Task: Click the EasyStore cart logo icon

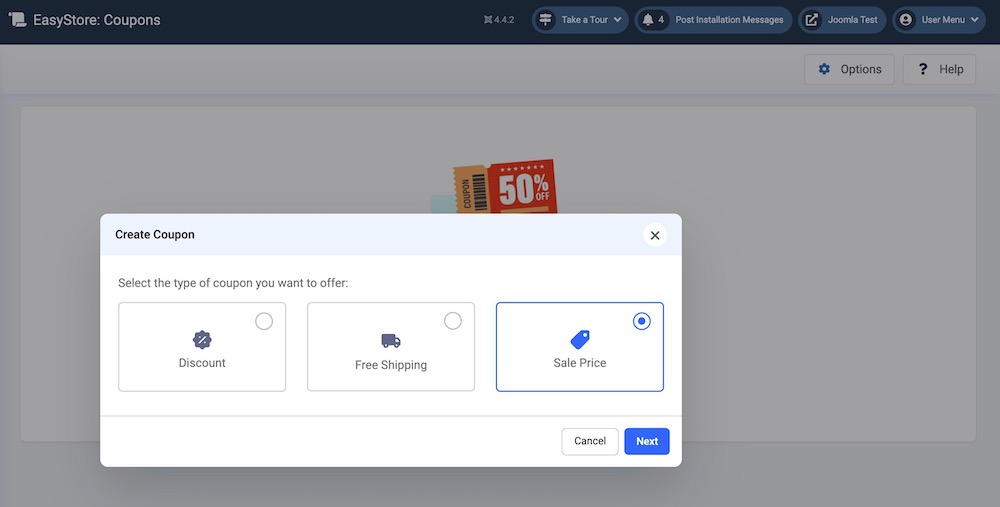Action: (x=17, y=19)
